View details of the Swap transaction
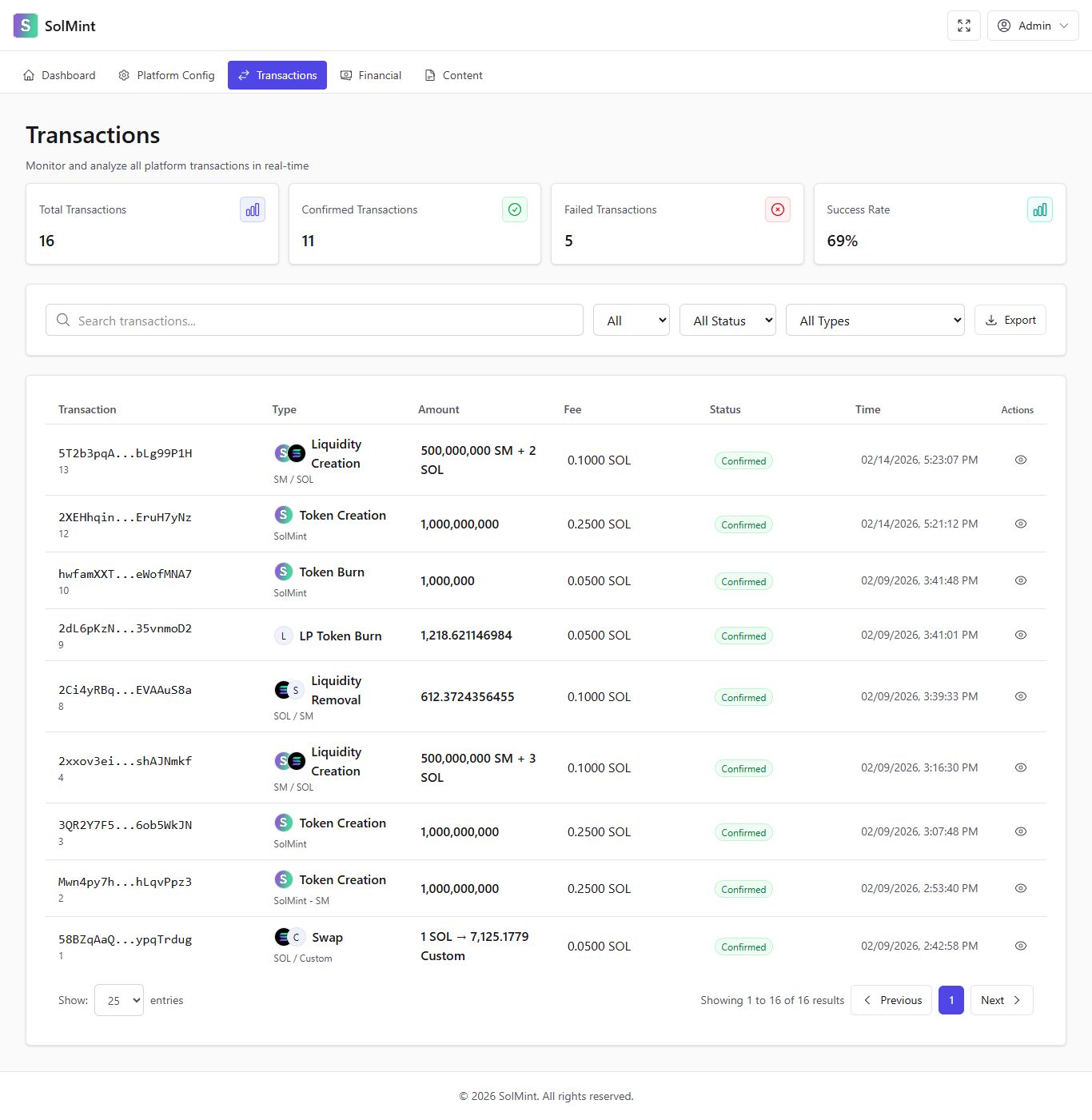 click(x=1020, y=946)
